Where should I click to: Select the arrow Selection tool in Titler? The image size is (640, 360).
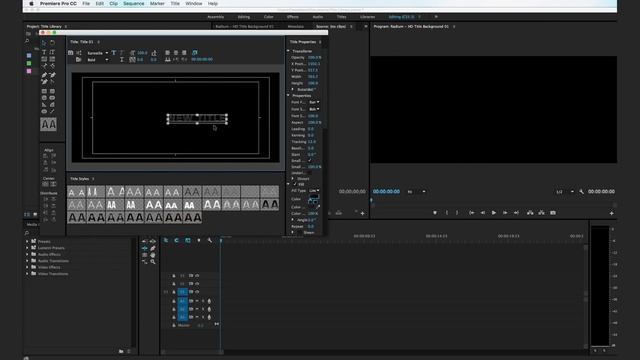click(x=44, y=42)
